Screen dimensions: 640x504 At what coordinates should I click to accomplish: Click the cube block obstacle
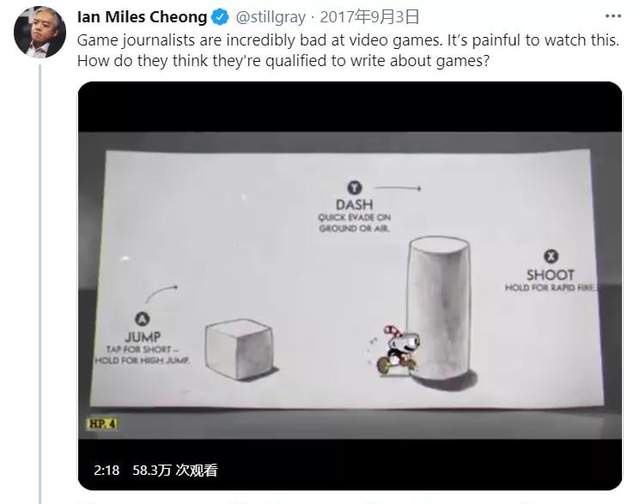tap(239, 349)
